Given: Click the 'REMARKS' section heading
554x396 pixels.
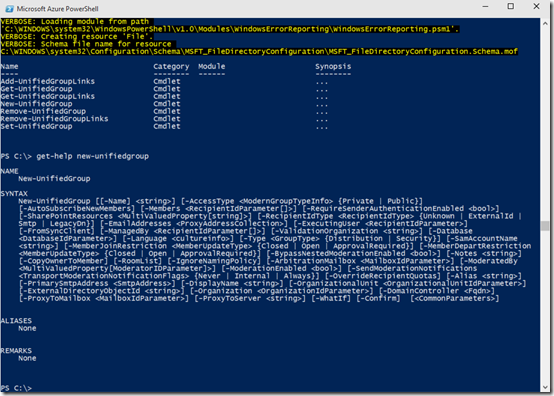Looking at the screenshot, I should [x=16, y=351].
